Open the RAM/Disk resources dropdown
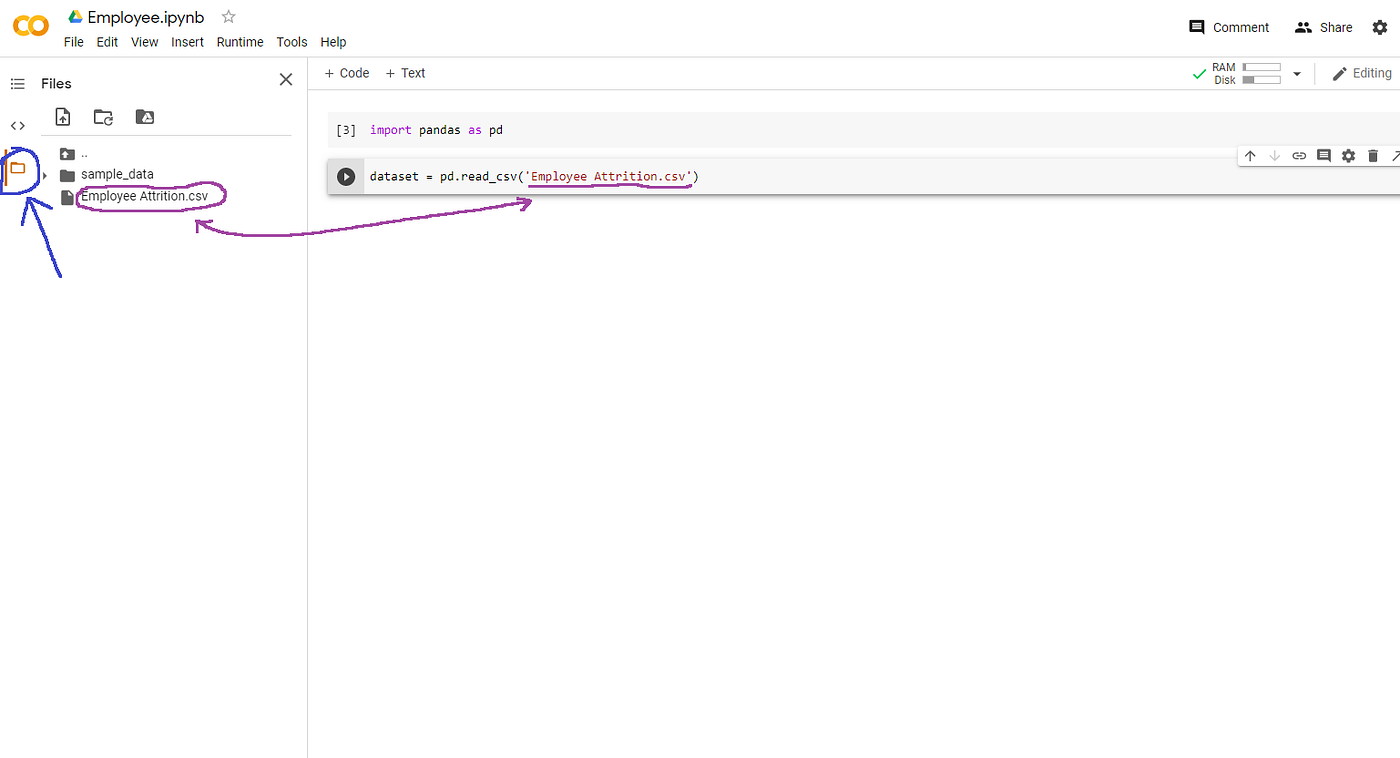The height and width of the screenshot is (758, 1400). (1297, 73)
